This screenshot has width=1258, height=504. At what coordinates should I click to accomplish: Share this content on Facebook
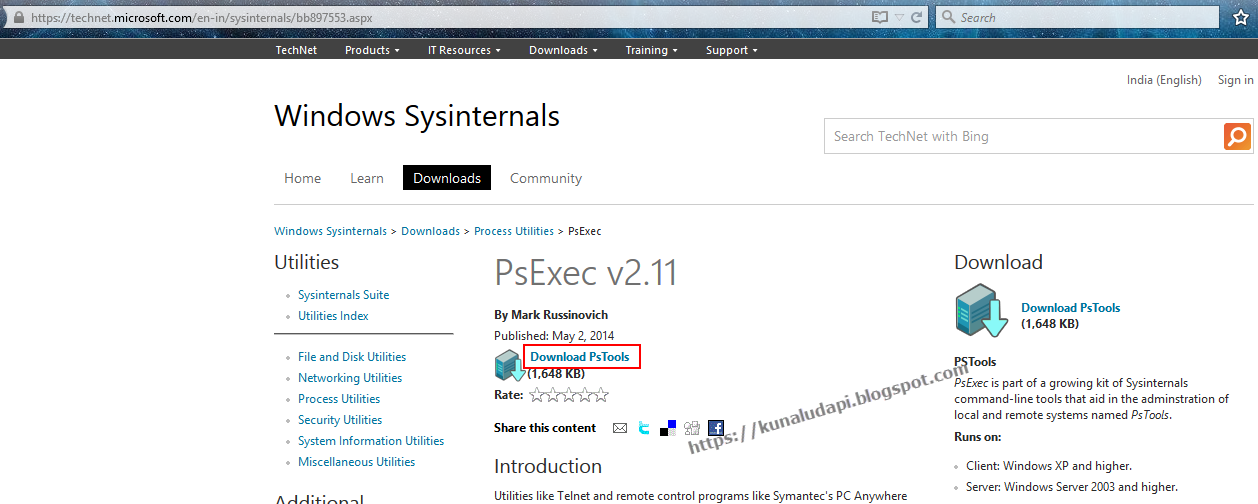click(x=716, y=428)
